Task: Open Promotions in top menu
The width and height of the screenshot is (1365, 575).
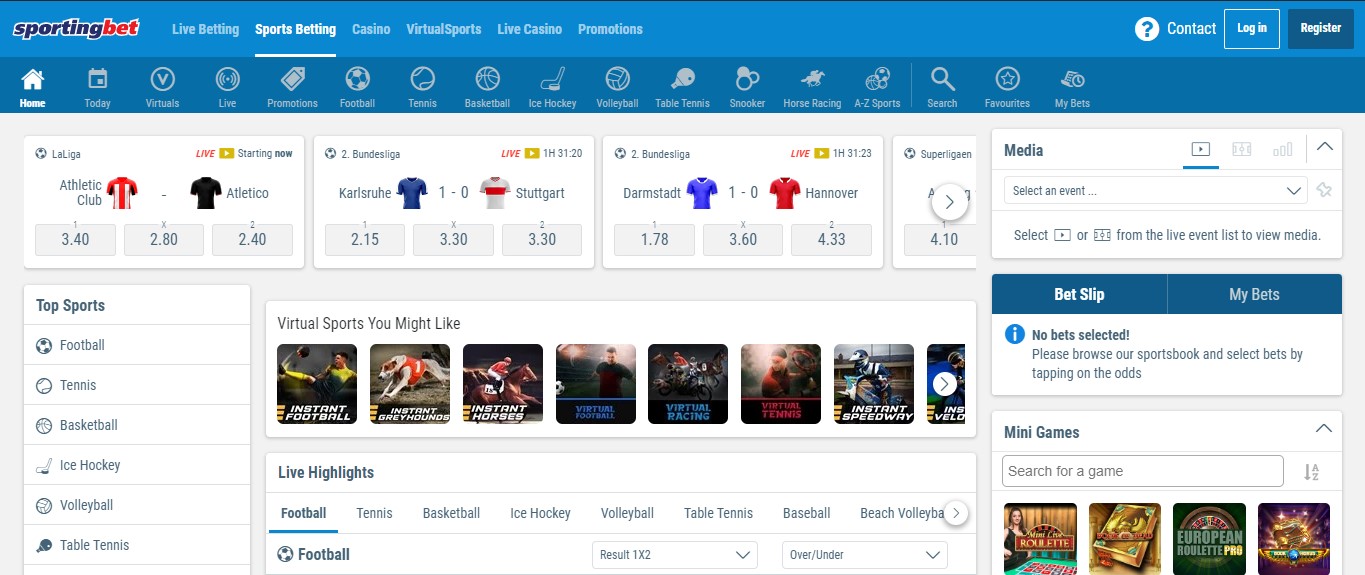Action: (x=610, y=29)
